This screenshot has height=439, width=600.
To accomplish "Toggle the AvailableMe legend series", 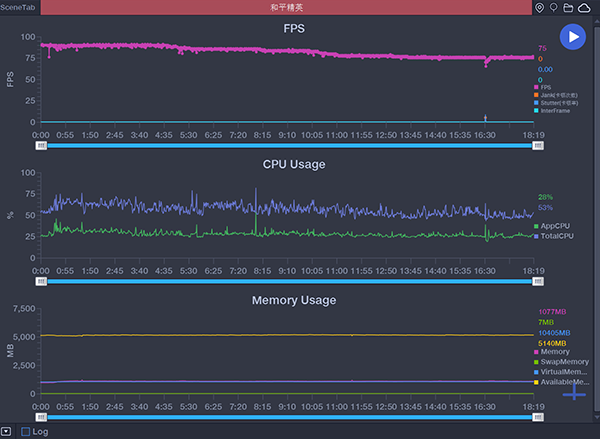I will coord(561,382).
